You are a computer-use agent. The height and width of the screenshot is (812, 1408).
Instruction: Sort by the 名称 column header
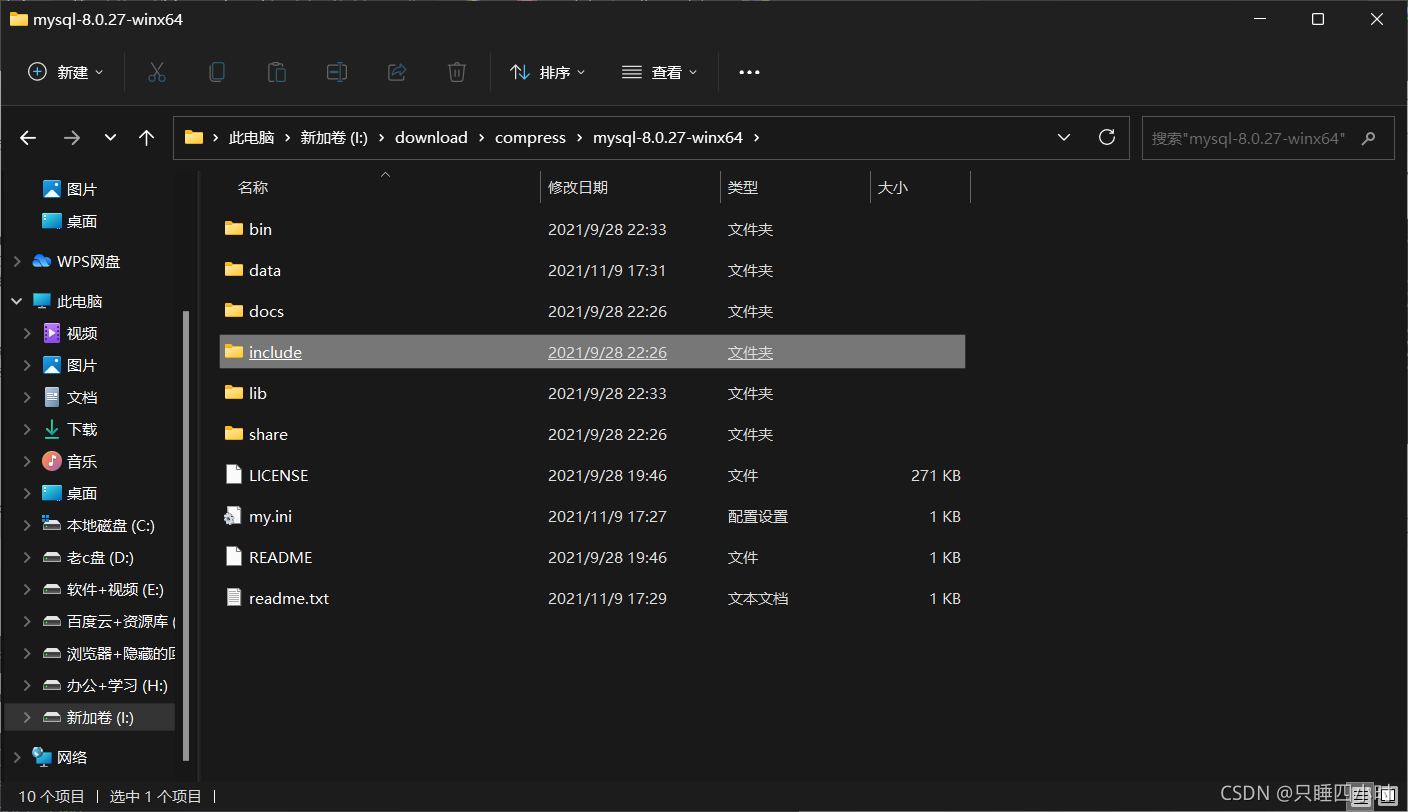point(253,187)
